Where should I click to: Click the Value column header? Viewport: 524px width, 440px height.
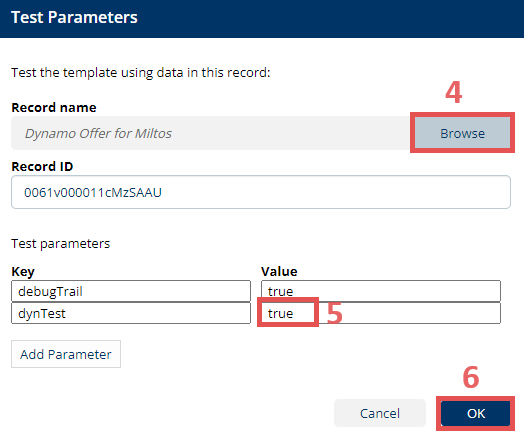[279, 271]
